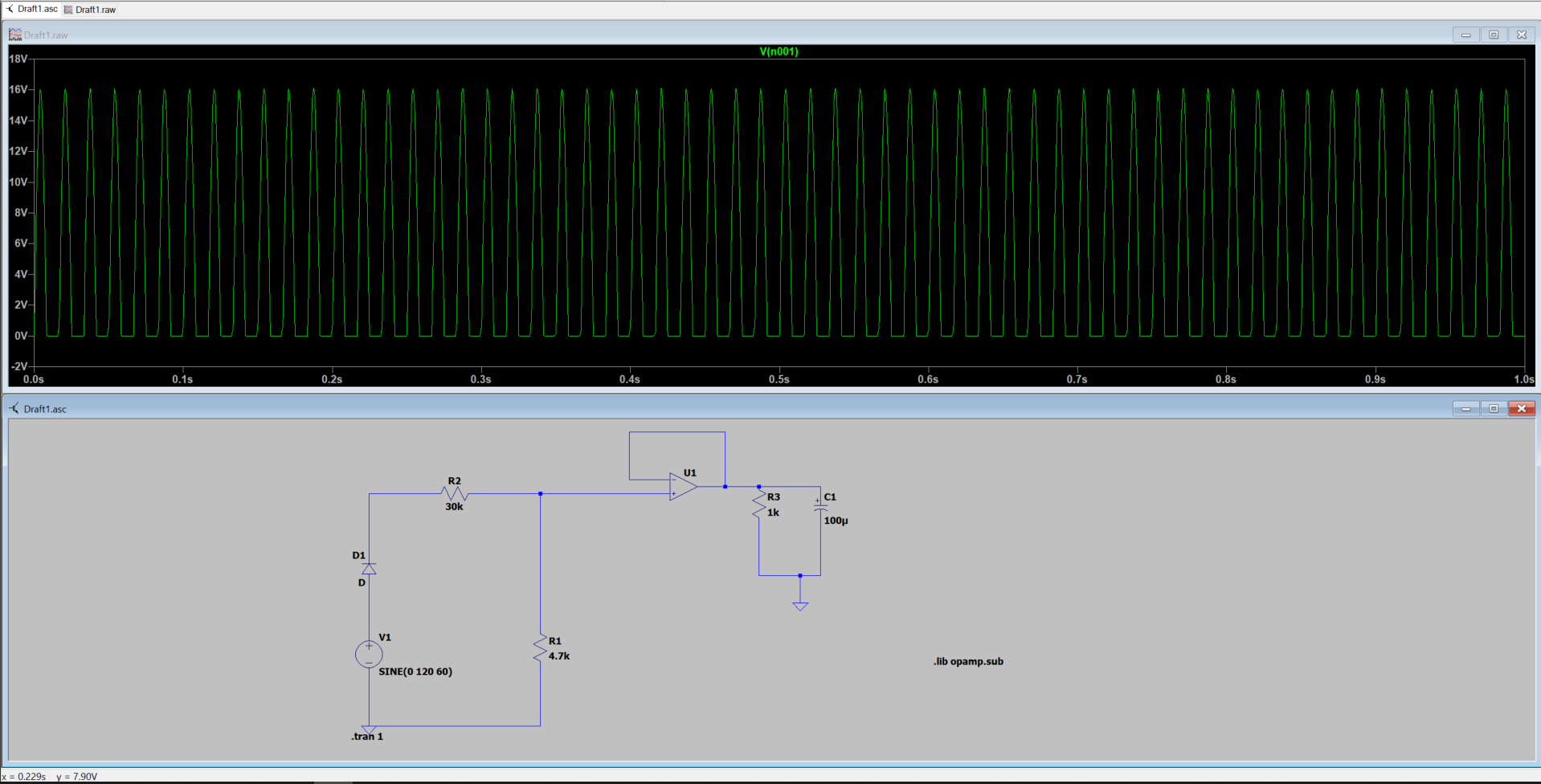Click the 1.0s label on time axis
The height and width of the screenshot is (784, 1541).
(1523, 379)
